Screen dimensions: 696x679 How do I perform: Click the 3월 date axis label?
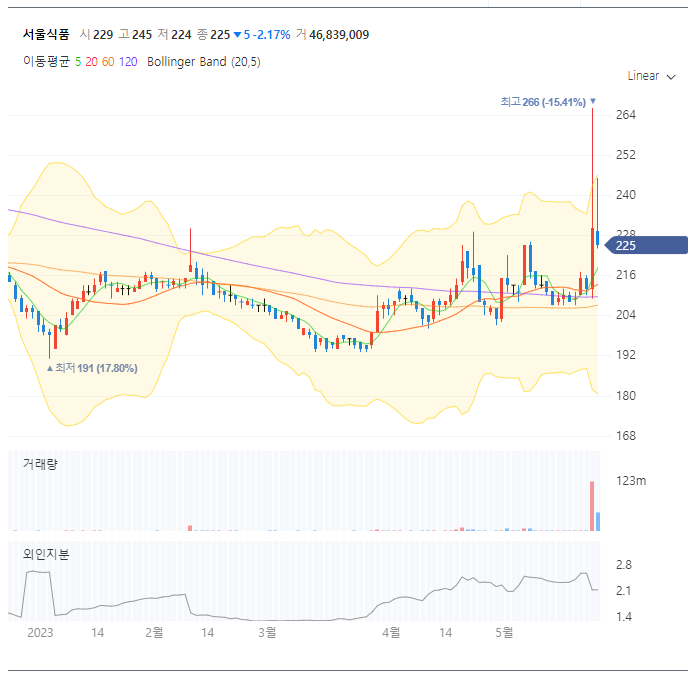[267, 632]
